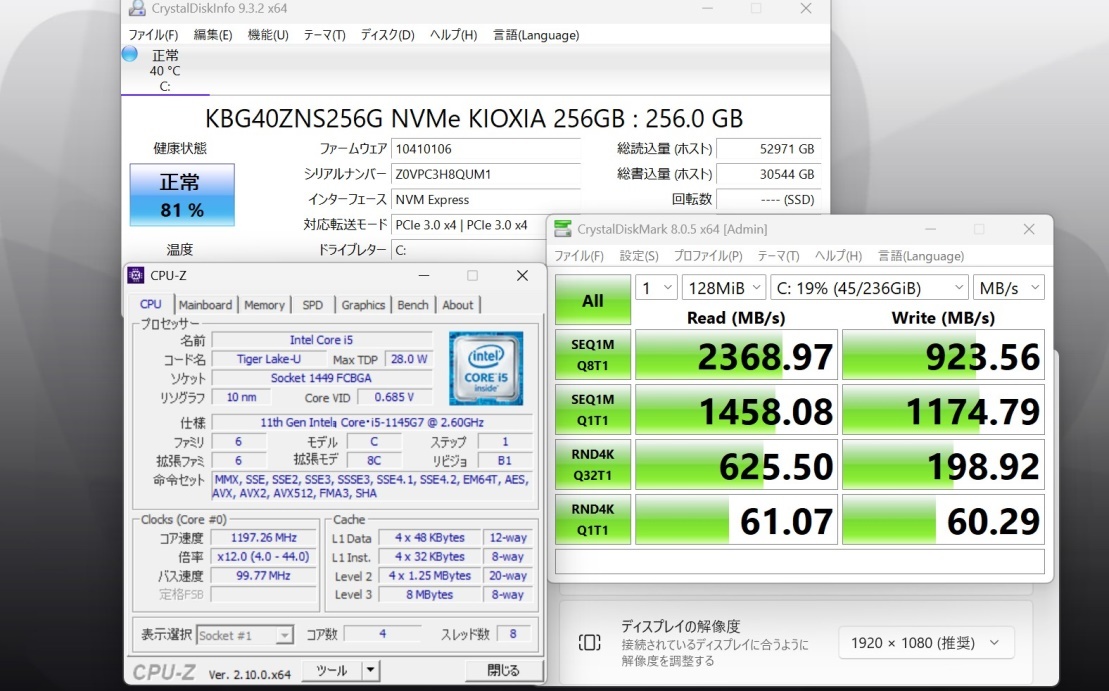The height and width of the screenshot is (691, 1109).
Task: Open 設定(S) menu in CrystalDiskMark
Action: (x=639, y=256)
